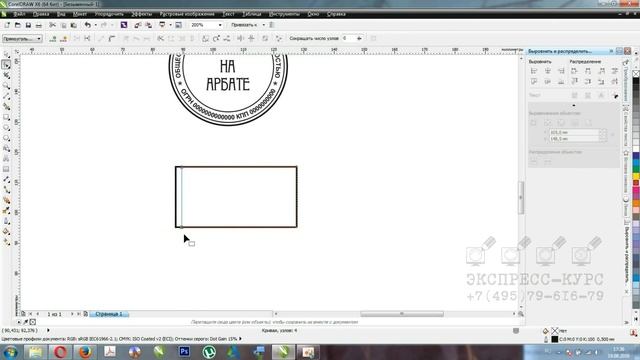Image resolution: width=640 pixels, height=360 pixels.
Task: Select the Polygon tool
Action: (6, 138)
